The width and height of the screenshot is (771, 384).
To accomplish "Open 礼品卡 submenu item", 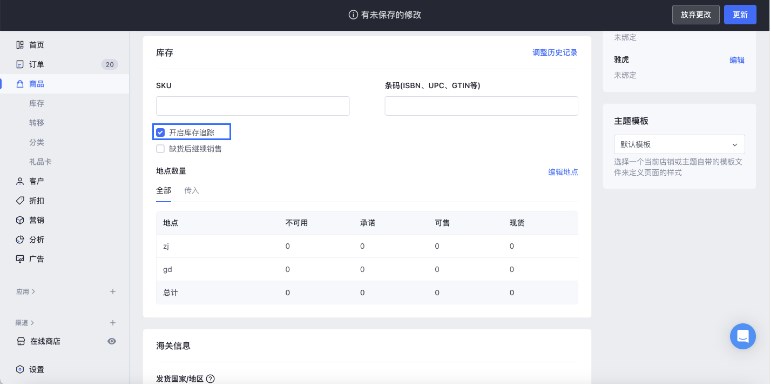I will pos(40,162).
